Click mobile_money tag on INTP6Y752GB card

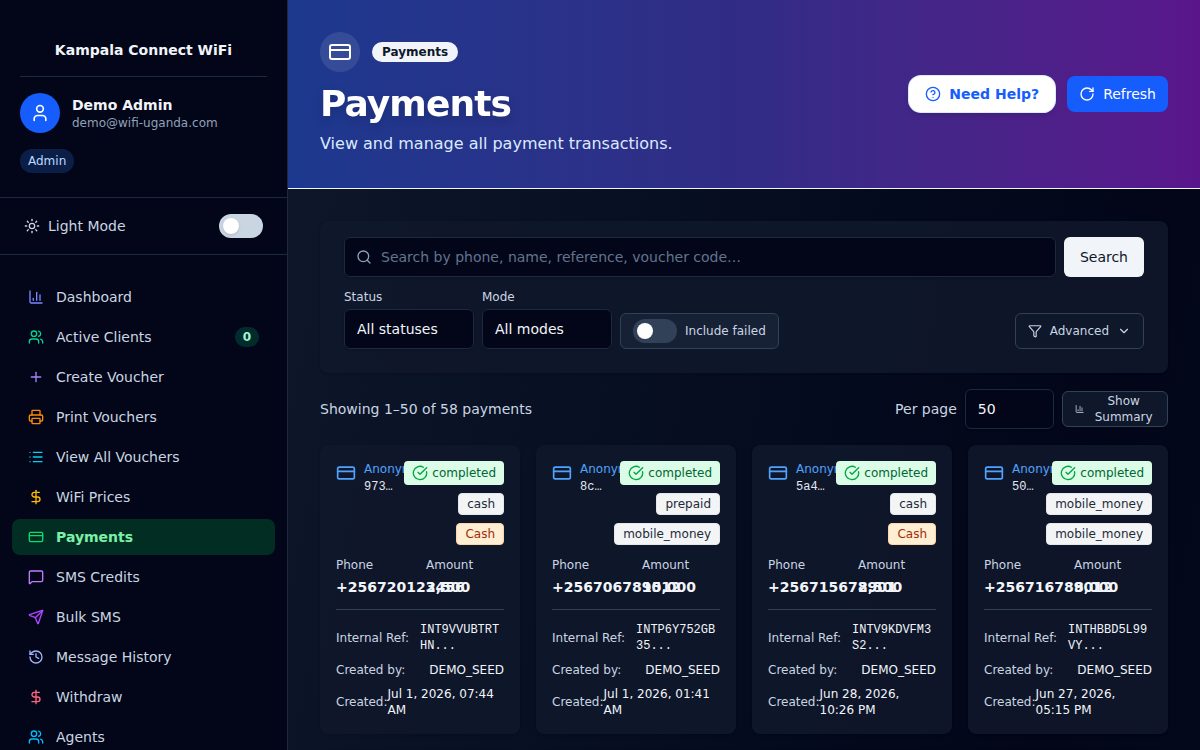coord(667,534)
